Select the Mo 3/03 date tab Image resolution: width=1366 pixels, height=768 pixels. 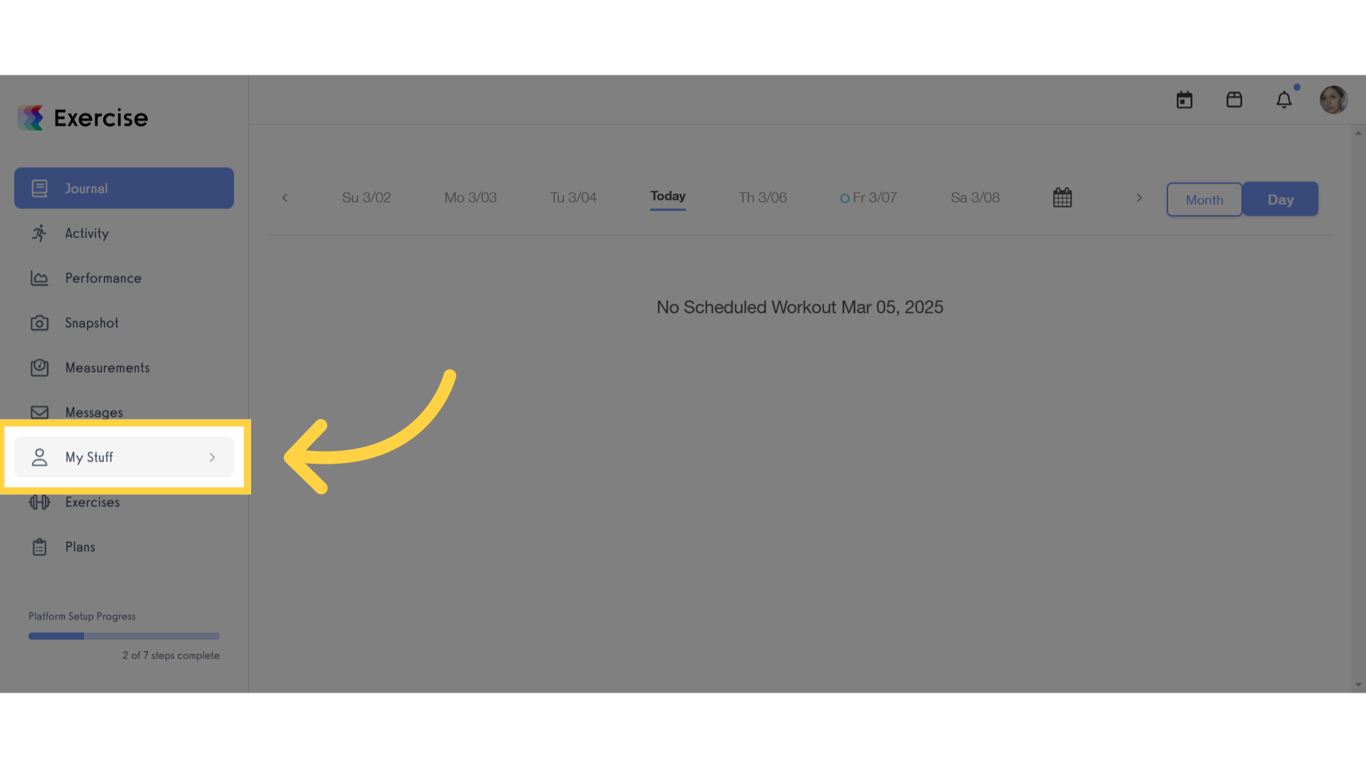coord(470,198)
